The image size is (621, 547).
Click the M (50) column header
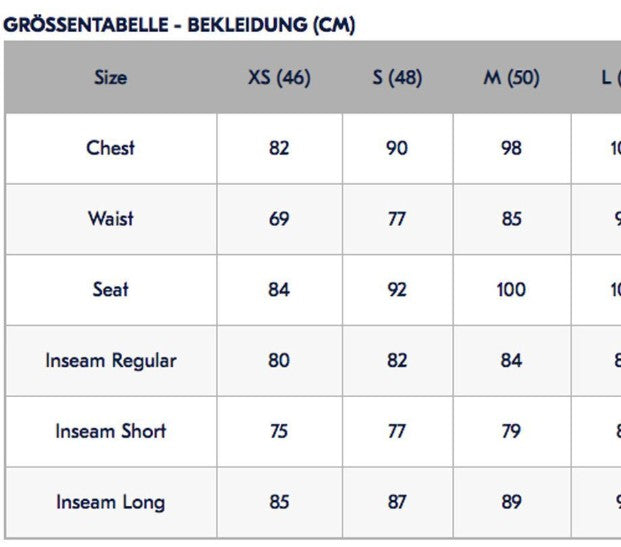[511, 77]
